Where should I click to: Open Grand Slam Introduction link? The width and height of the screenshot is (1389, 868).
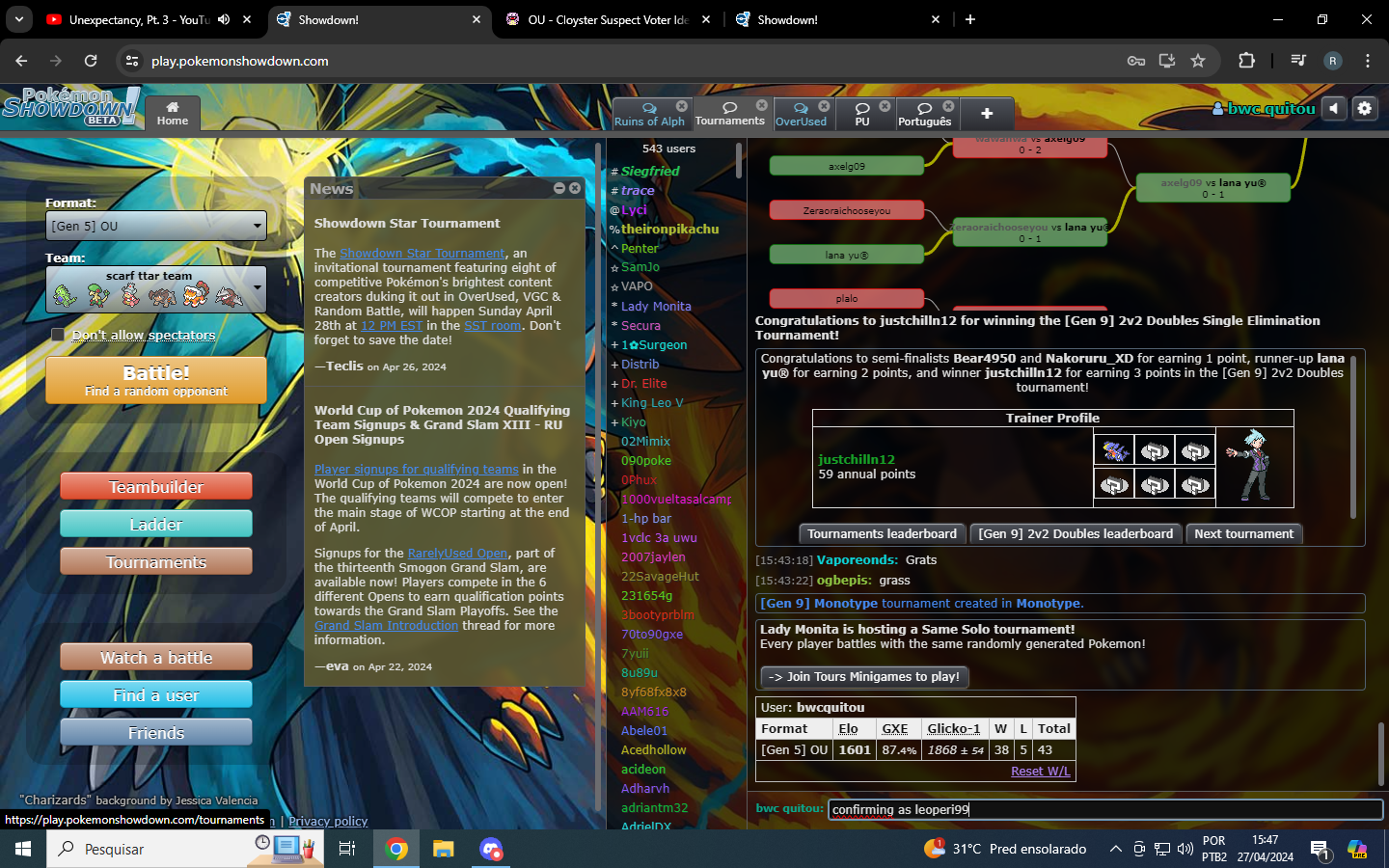tap(386, 625)
